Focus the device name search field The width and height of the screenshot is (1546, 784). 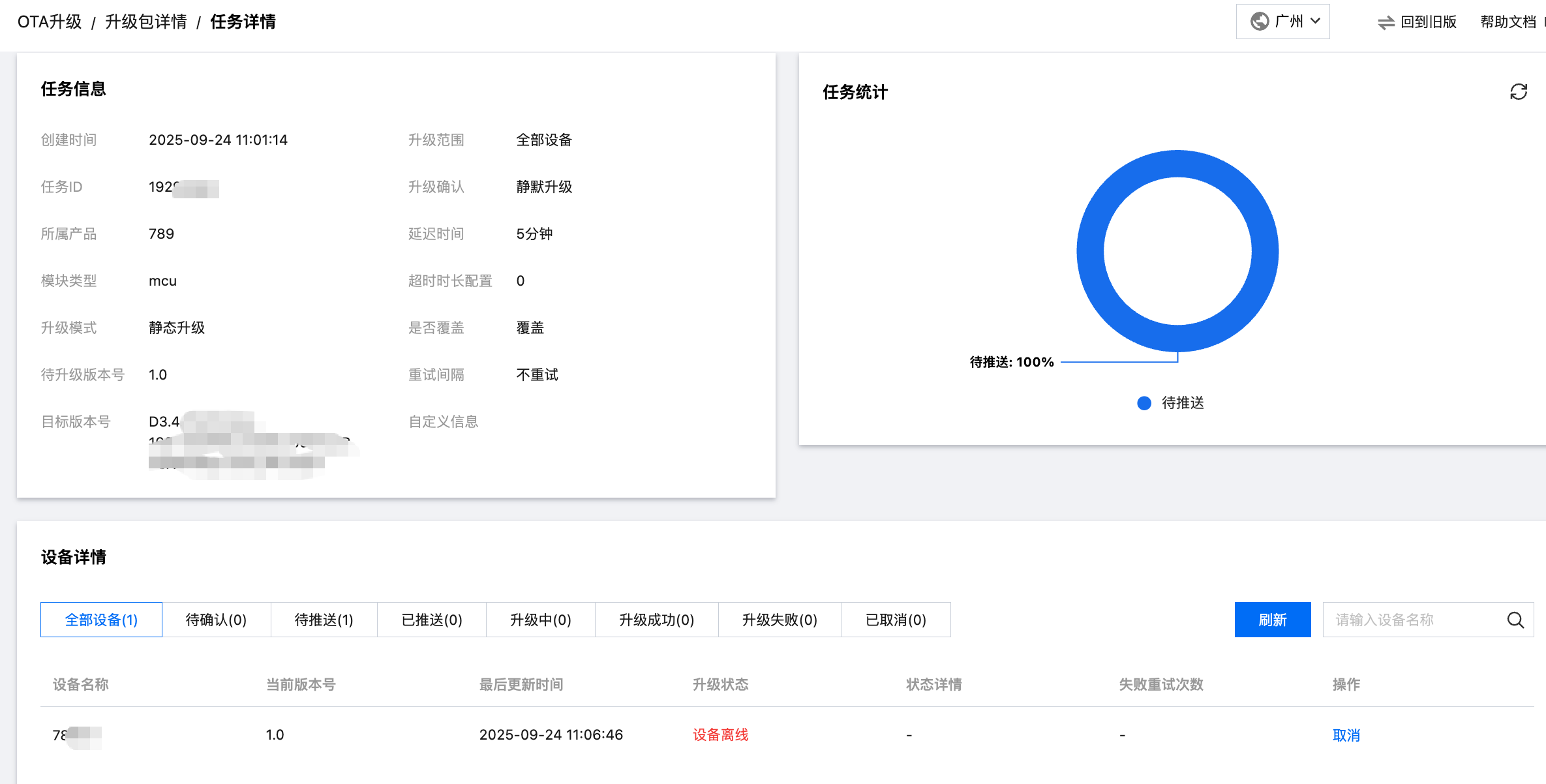(x=1412, y=620)
